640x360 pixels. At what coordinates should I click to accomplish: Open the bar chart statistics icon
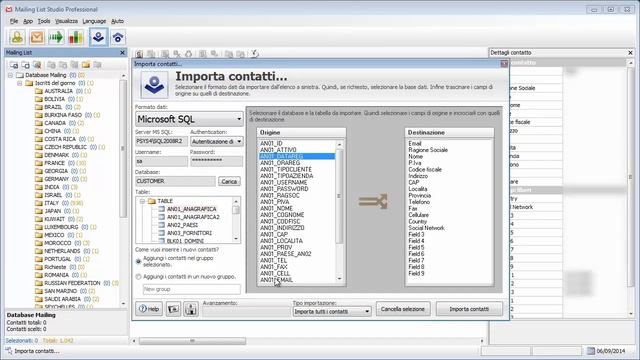76,38
